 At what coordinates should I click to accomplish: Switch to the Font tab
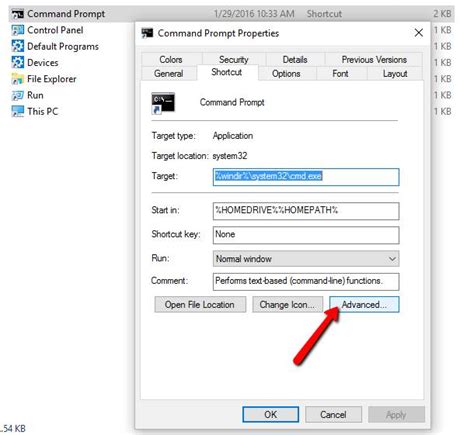[340, 73]
